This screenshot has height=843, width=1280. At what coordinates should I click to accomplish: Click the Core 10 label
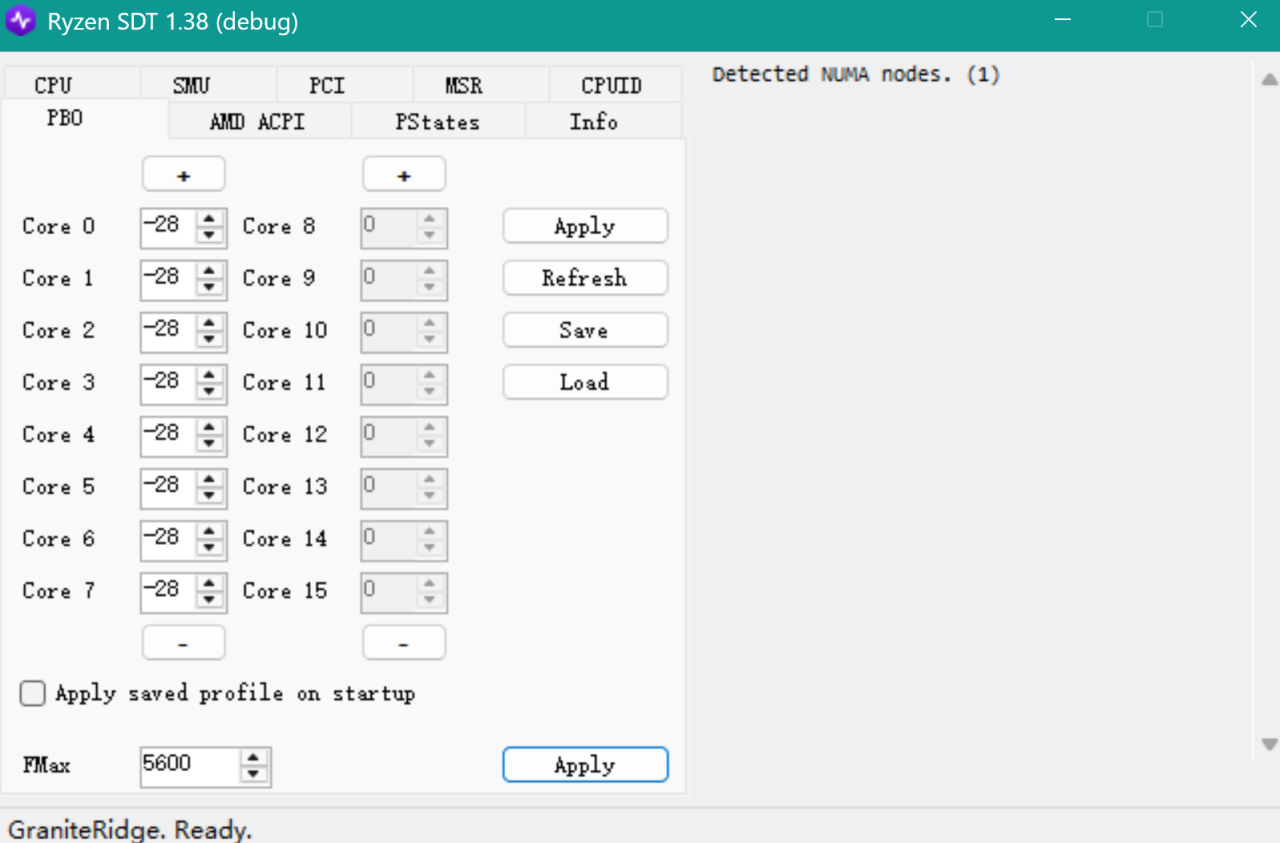[285, 330]
